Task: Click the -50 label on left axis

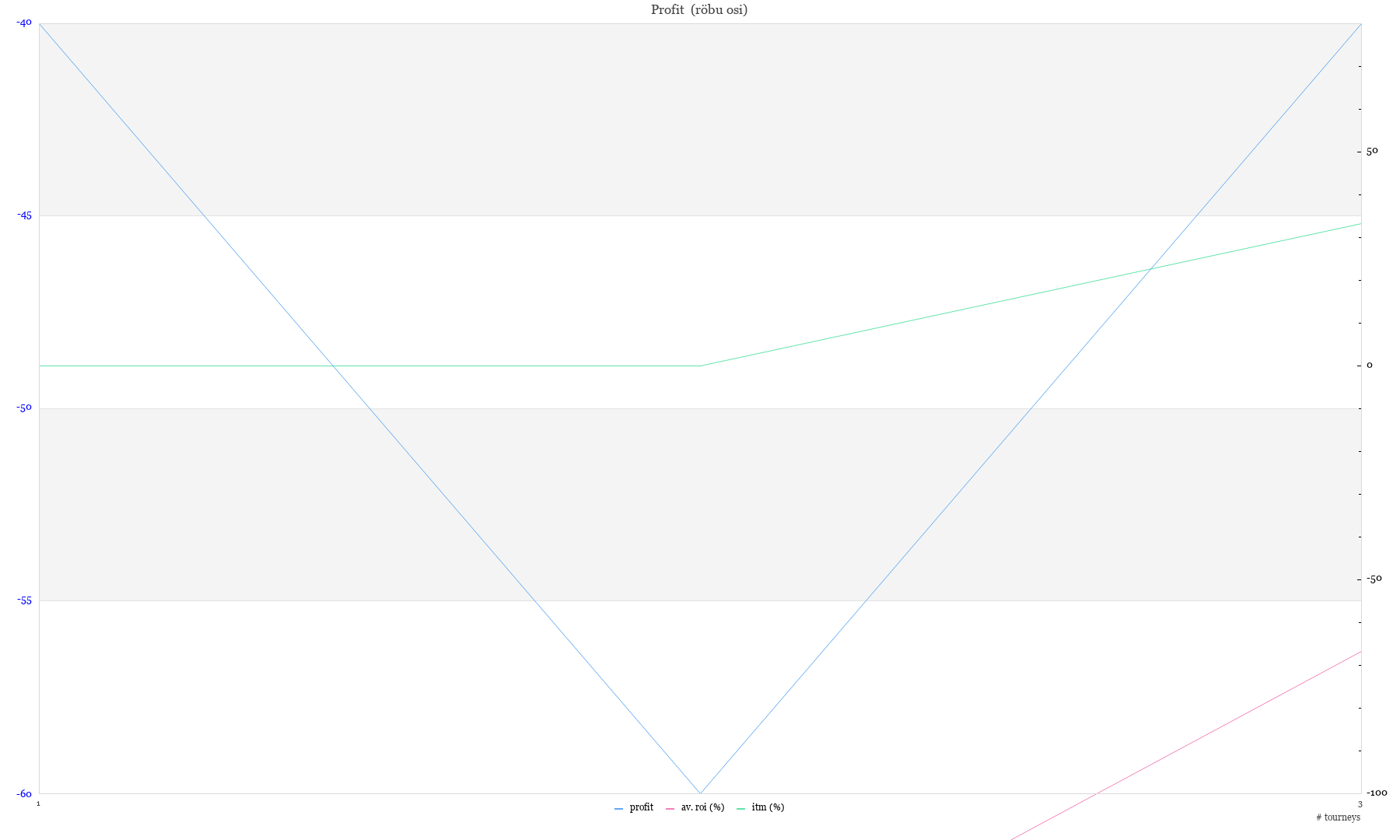Action: pyautogui.click(x=24, y=408)
